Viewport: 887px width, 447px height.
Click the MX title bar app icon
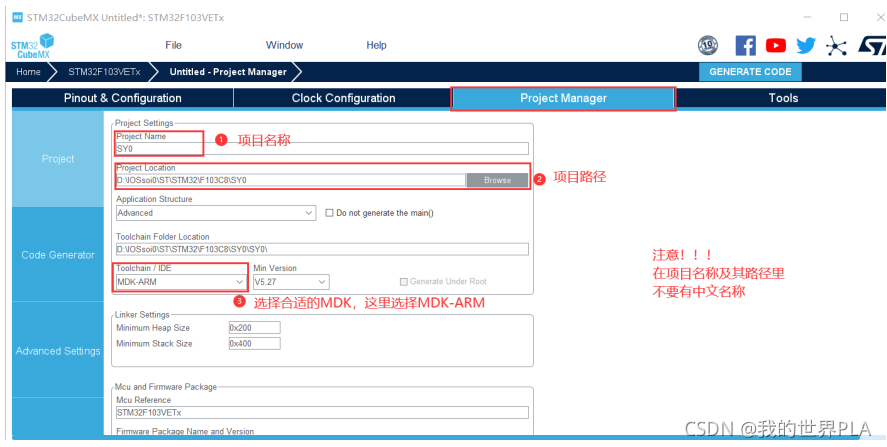coord(18,18)
